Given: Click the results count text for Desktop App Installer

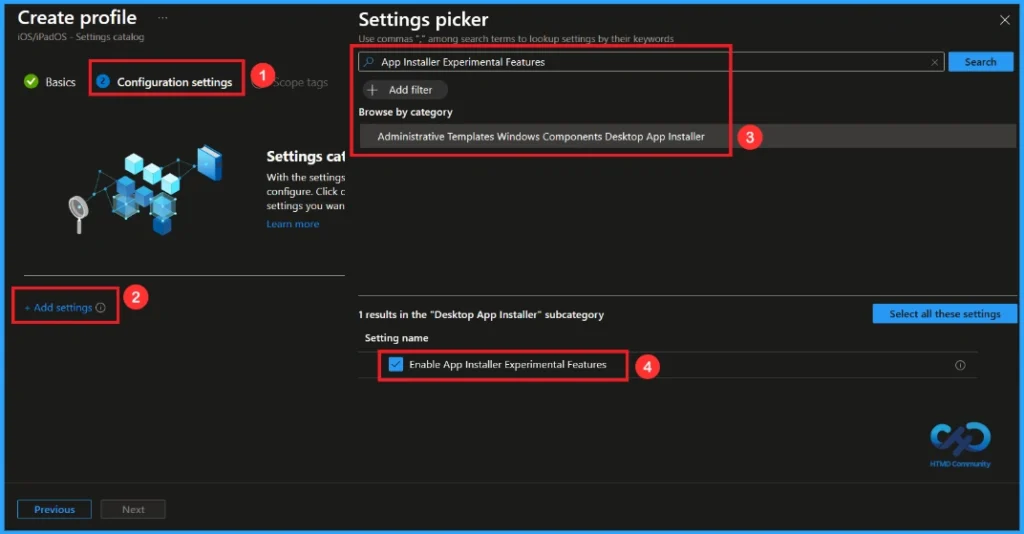Looking at the screenshot, I should tap(481, 315).
